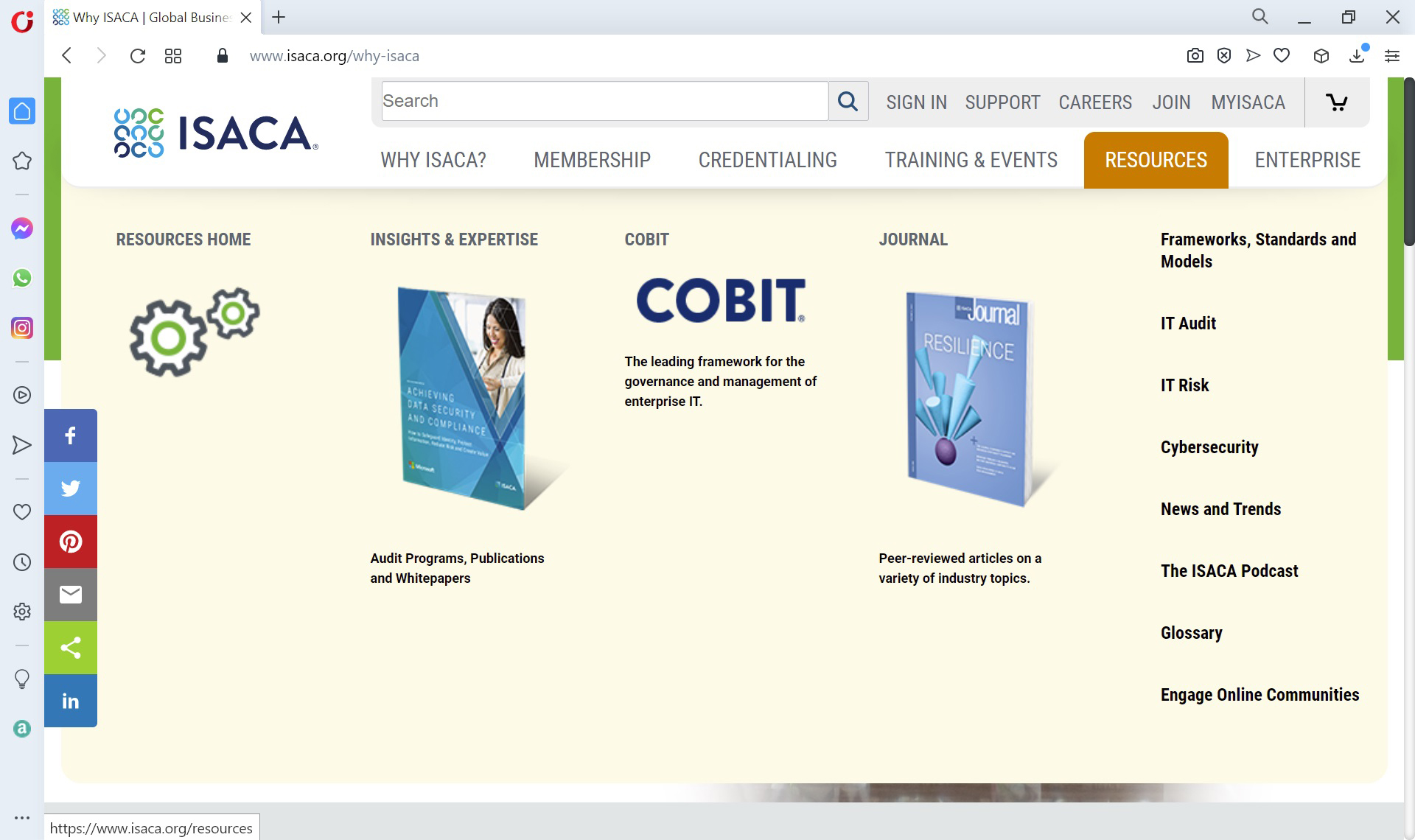Click the bookmark heart icon in toolbar

pos(1282,56)
